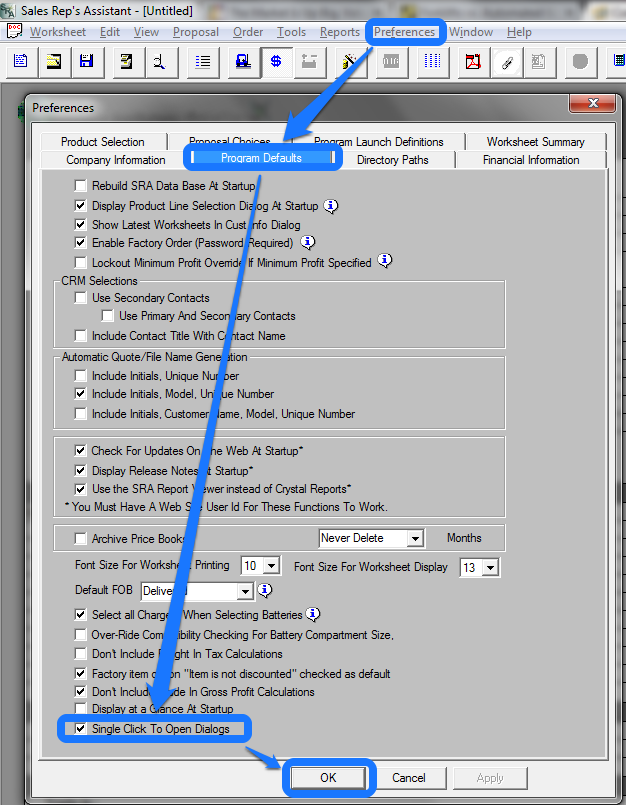Image resolution: width=626 pixels, height=805 pixels.
Task: Click the info icon beside Select all Chargers
Action: (x=313, y=614)
